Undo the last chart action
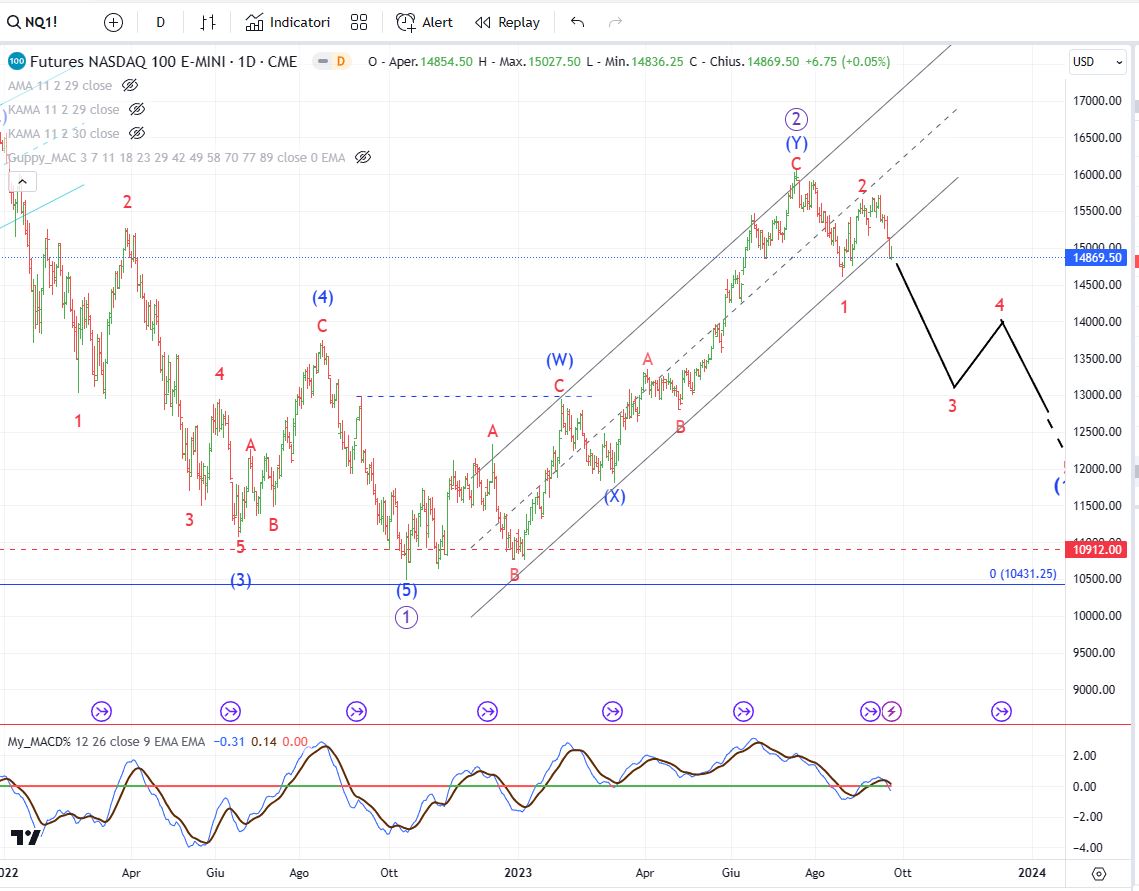The width and height of the screenshot is (1139, 891). click(577, 23)
